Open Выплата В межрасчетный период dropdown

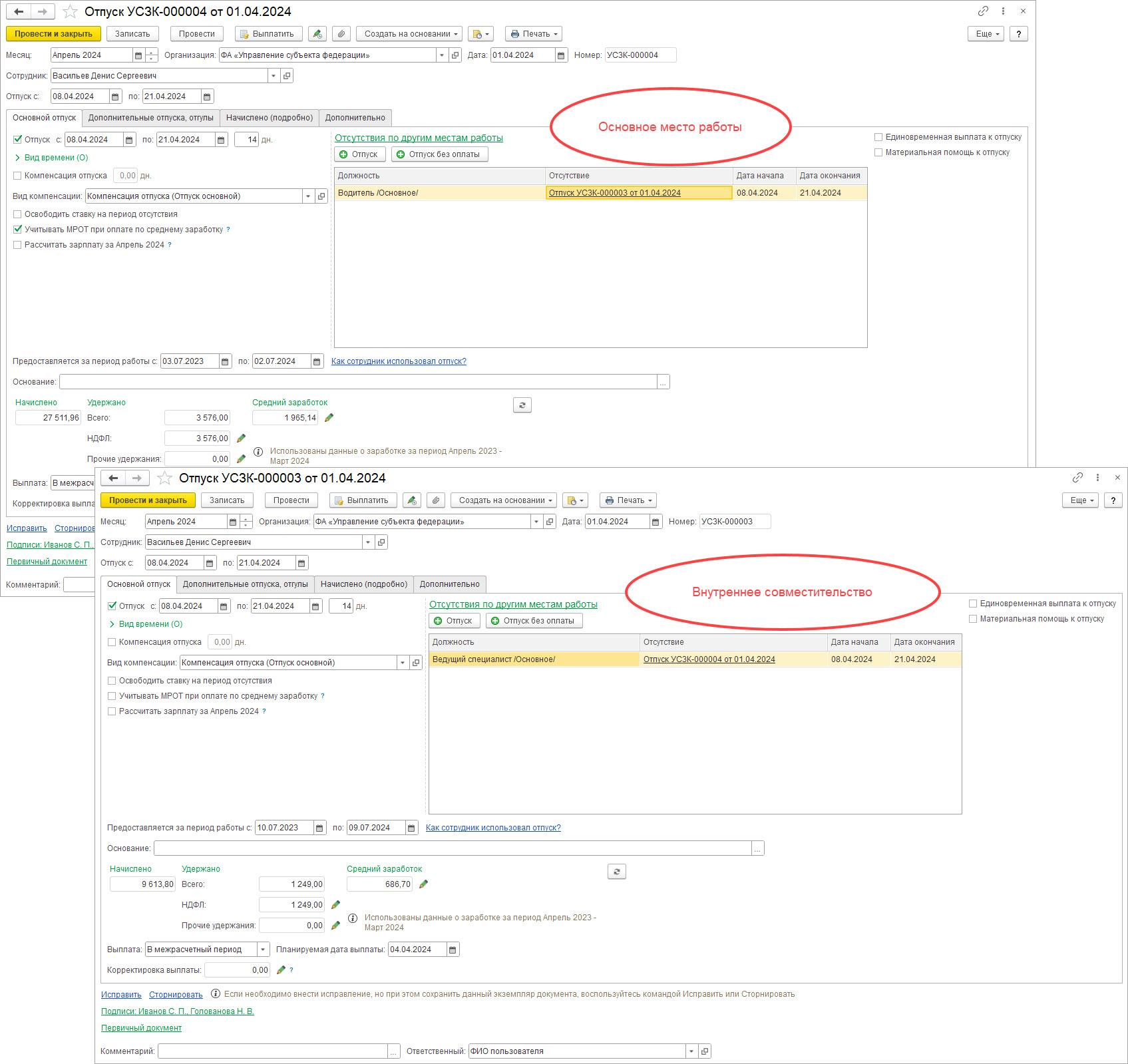coord(263,950)
